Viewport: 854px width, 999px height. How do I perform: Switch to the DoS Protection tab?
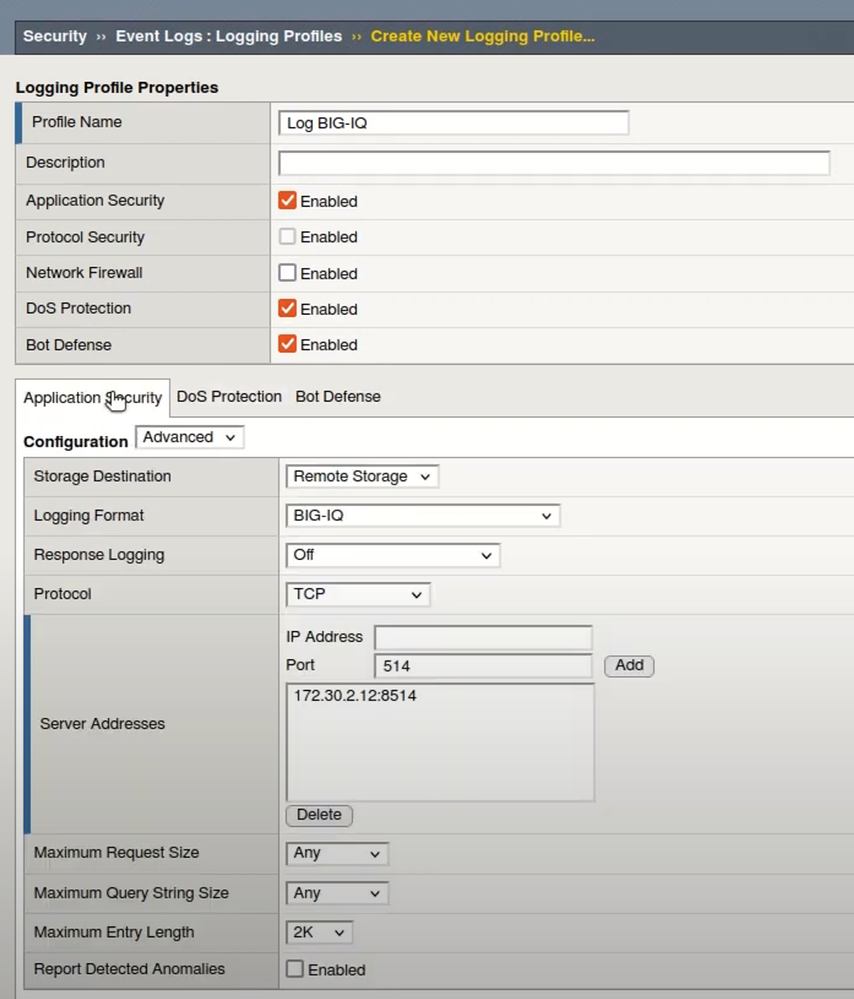point(229,397)
